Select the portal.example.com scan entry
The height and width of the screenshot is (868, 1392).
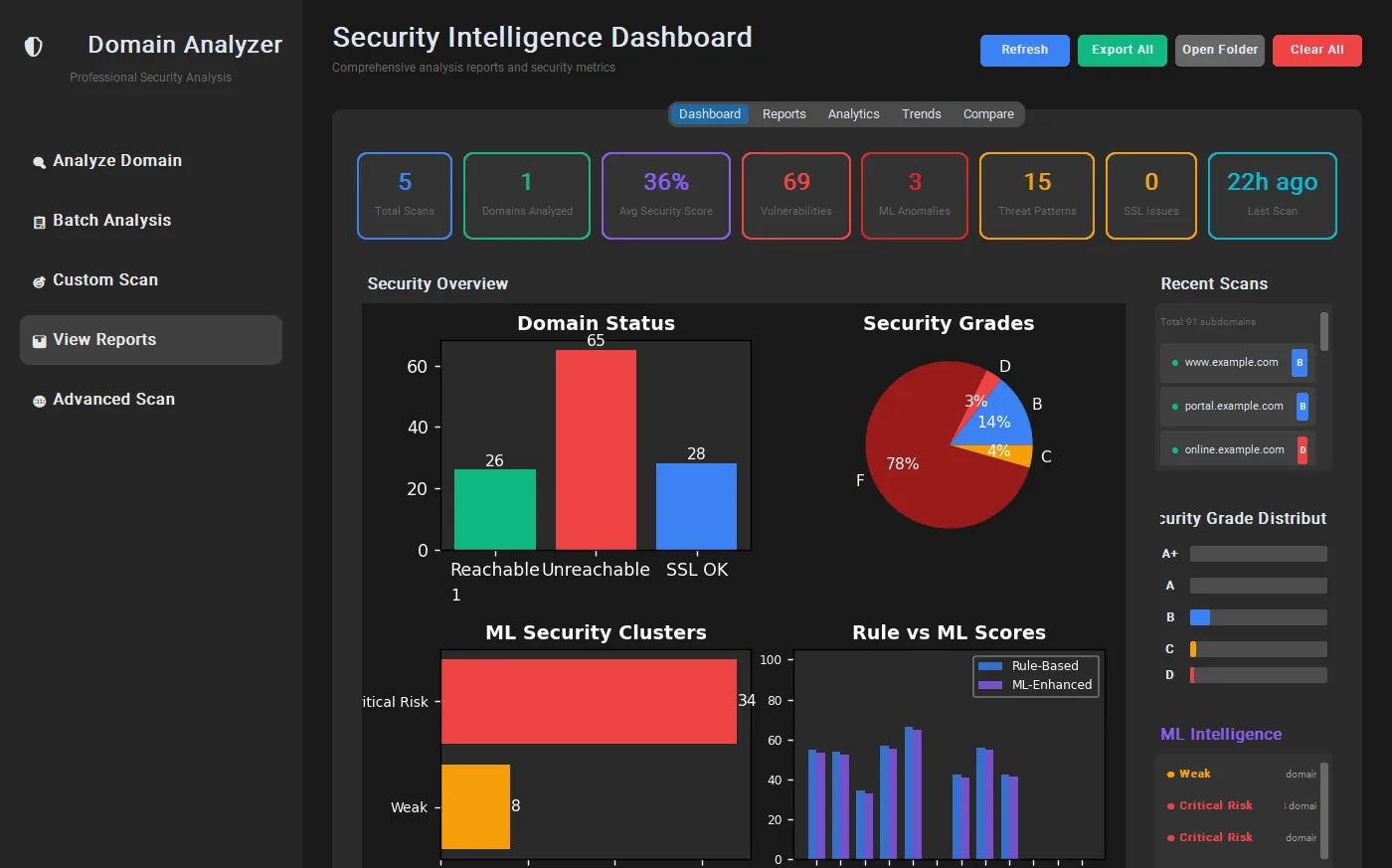pyautogui.click(x=1238, y=407)
